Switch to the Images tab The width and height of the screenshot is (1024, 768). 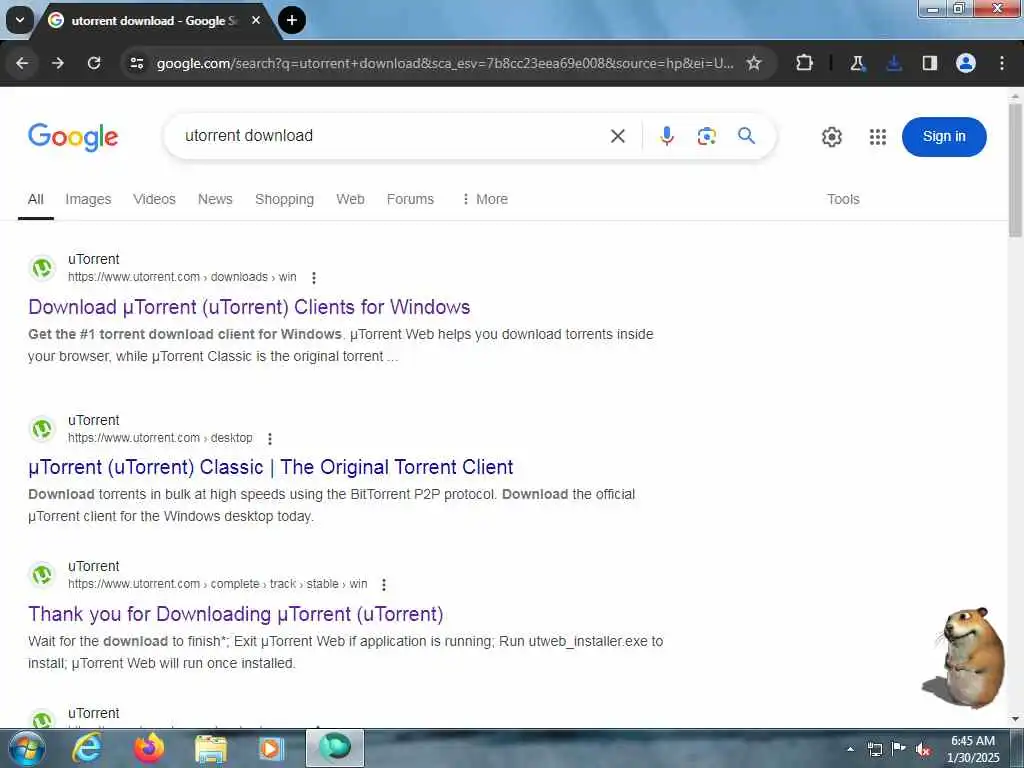pos(88,199)
